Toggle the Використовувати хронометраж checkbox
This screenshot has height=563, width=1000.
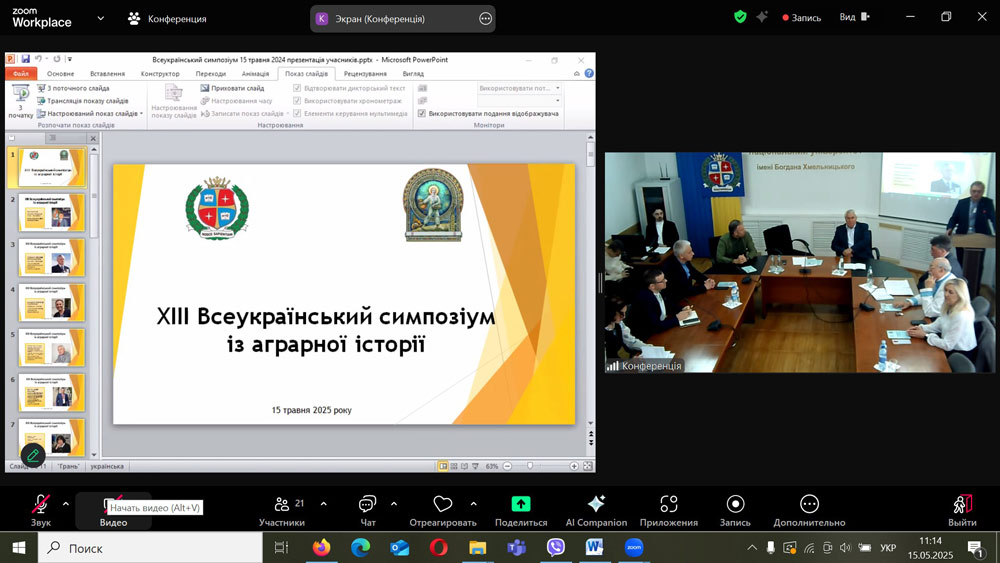297,101
